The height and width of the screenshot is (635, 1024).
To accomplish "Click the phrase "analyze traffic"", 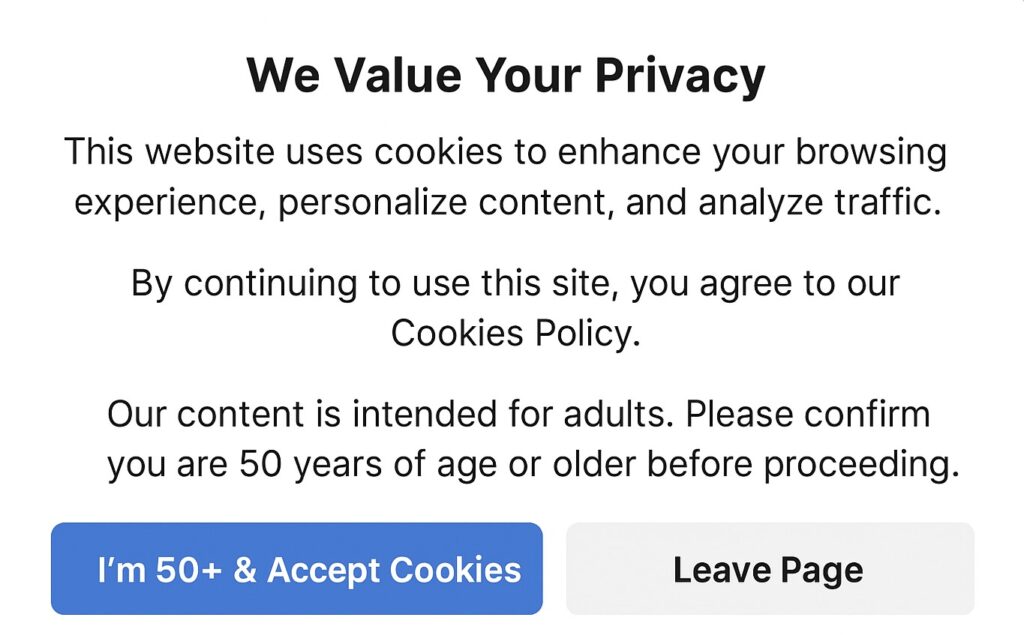I will coord(819,203).
